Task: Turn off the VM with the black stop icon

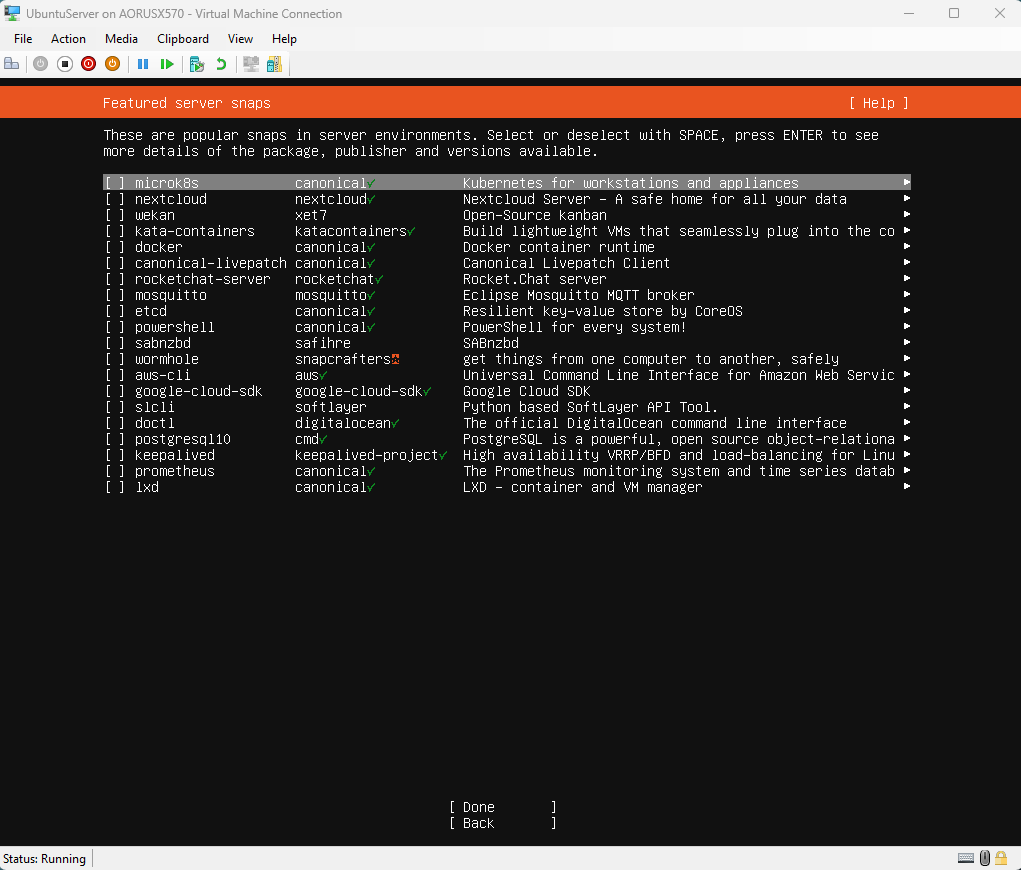Action: [x=64, y=64]
